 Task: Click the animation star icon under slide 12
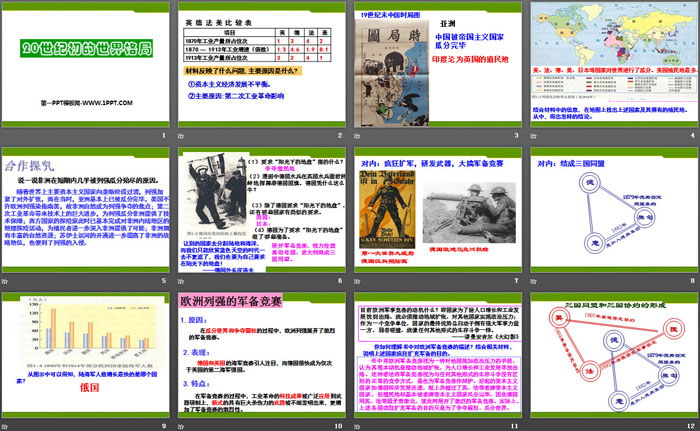pos(533,427)
